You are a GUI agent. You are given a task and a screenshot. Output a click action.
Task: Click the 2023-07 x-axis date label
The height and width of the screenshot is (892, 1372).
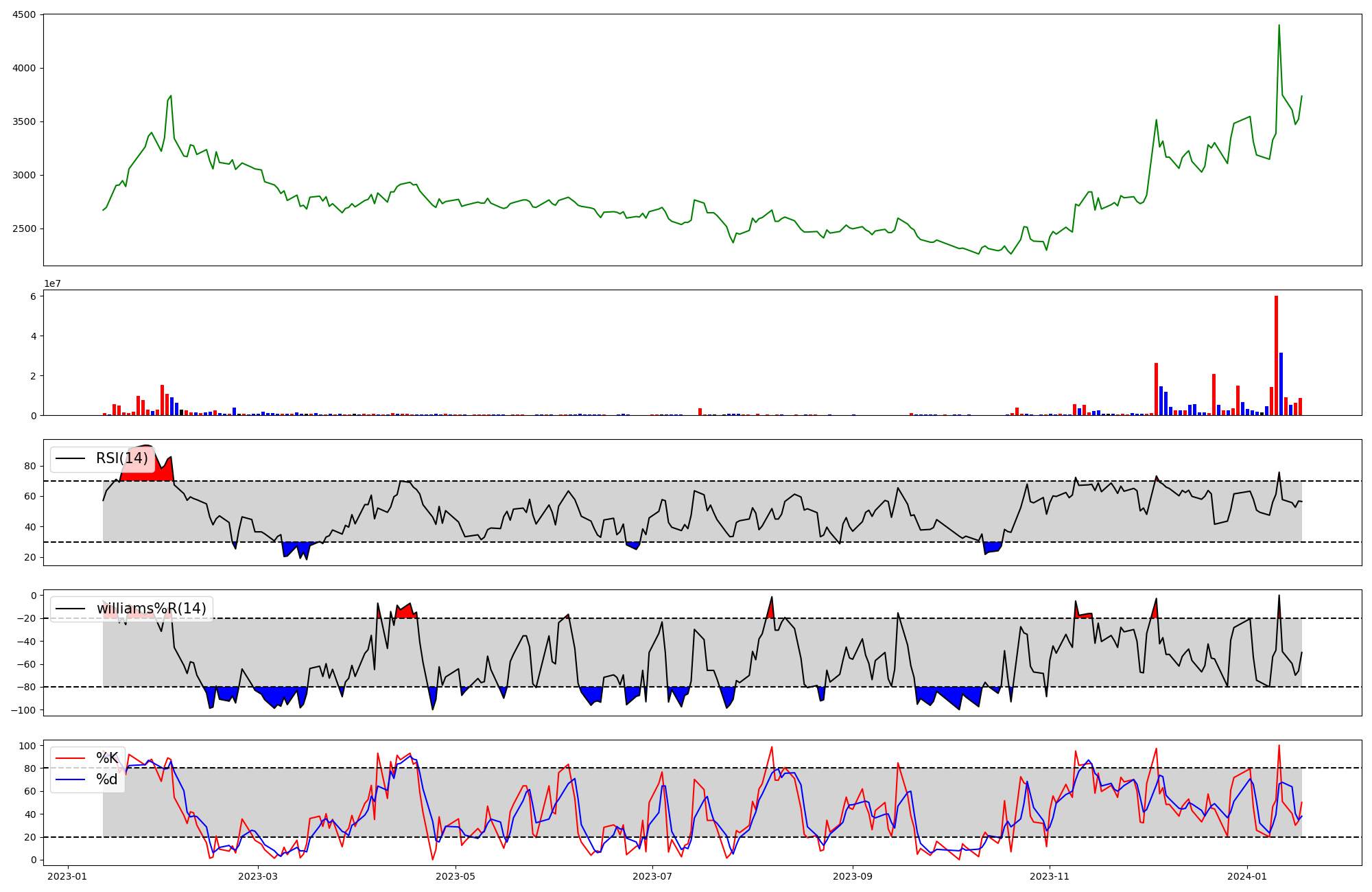click(x=652, y=876)
